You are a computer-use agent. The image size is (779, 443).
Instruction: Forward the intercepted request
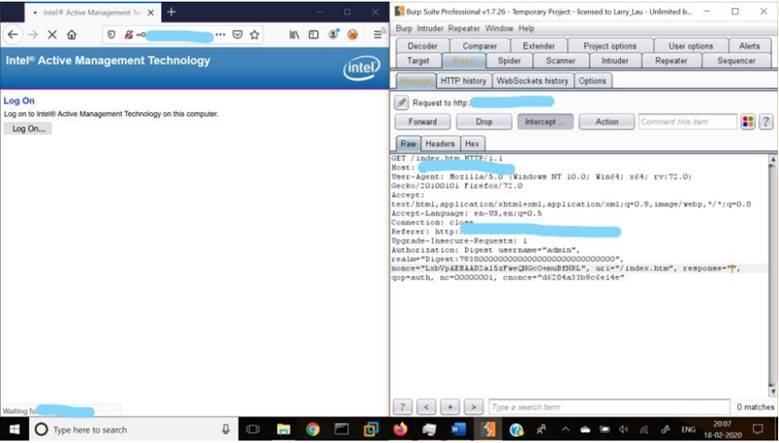422,122
